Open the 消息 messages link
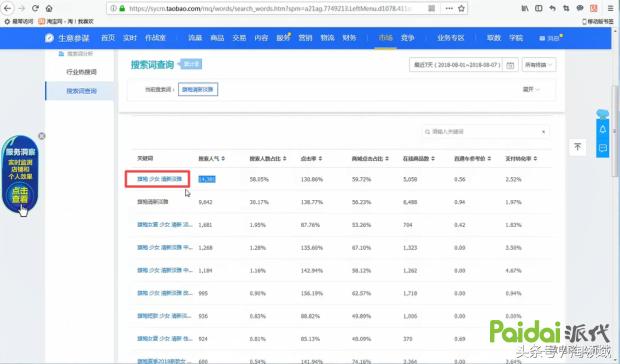This screenshot has height=364, width=620. pyautogui.click(x=551, y=38)
